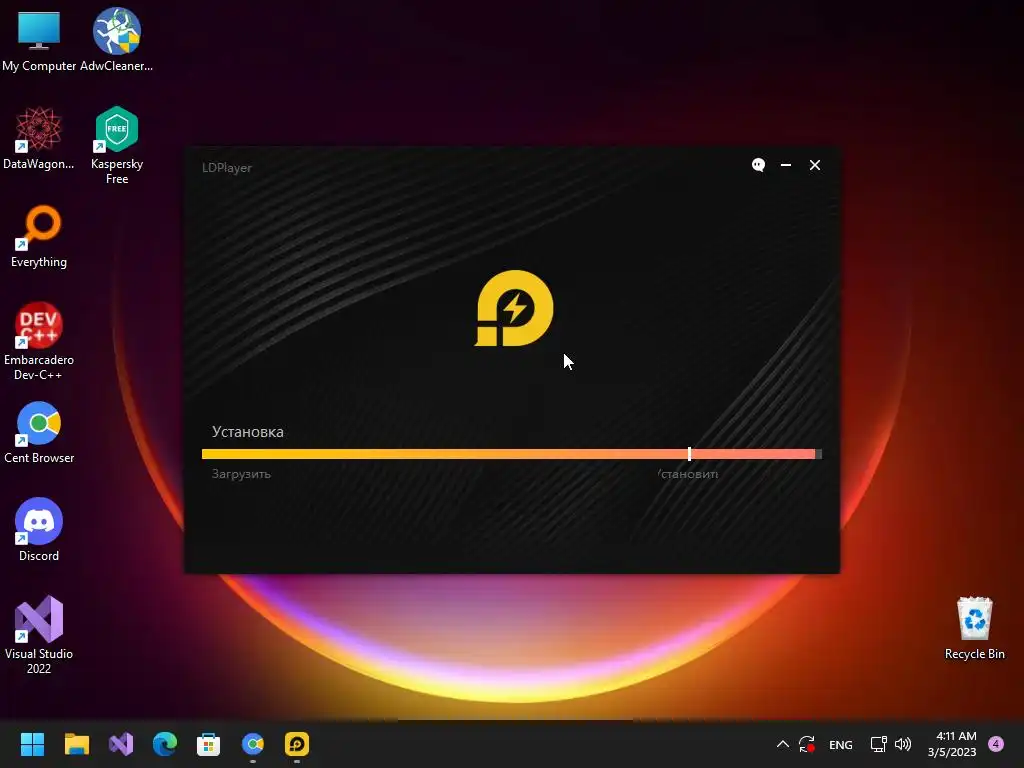Click the installation progress bar

click(x=512, y=454)
